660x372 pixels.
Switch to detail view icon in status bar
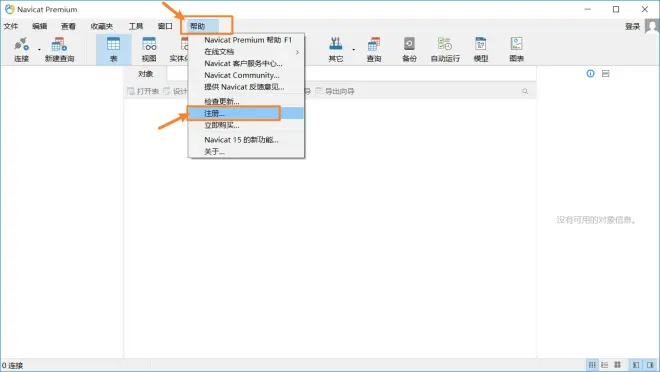click(x=604, y=365)
